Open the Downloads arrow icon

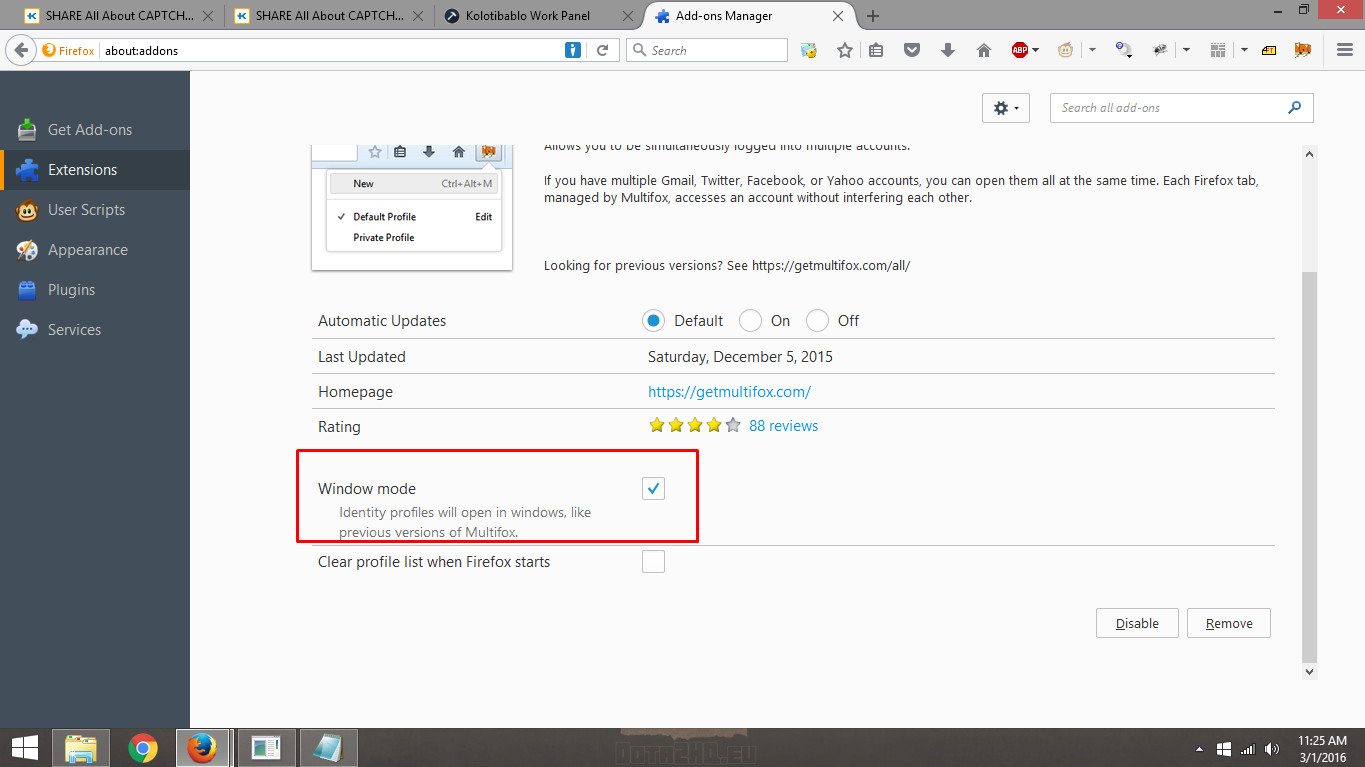(947, 50)
